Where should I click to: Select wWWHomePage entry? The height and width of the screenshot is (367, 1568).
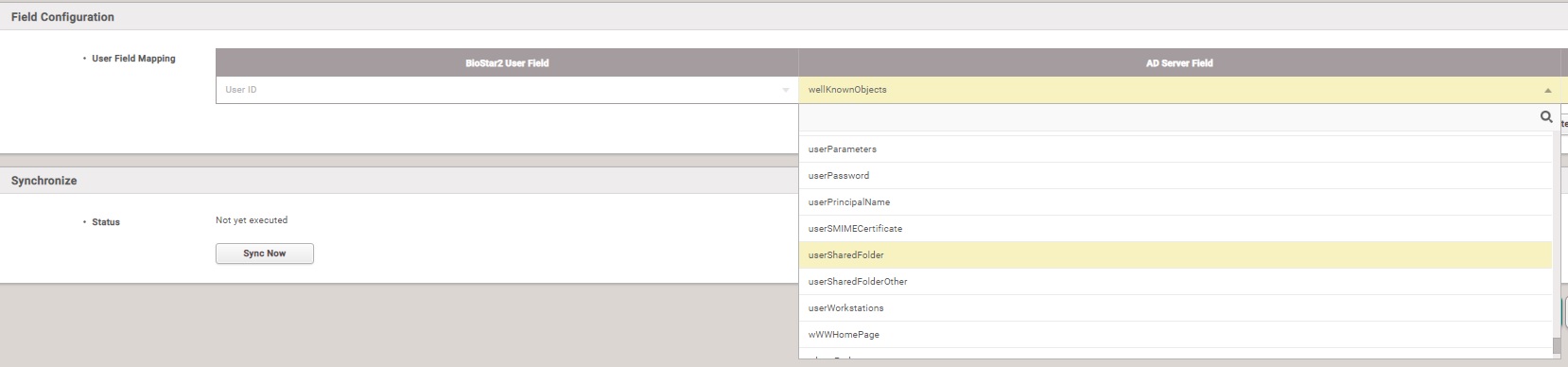[x=1176, y=335]
